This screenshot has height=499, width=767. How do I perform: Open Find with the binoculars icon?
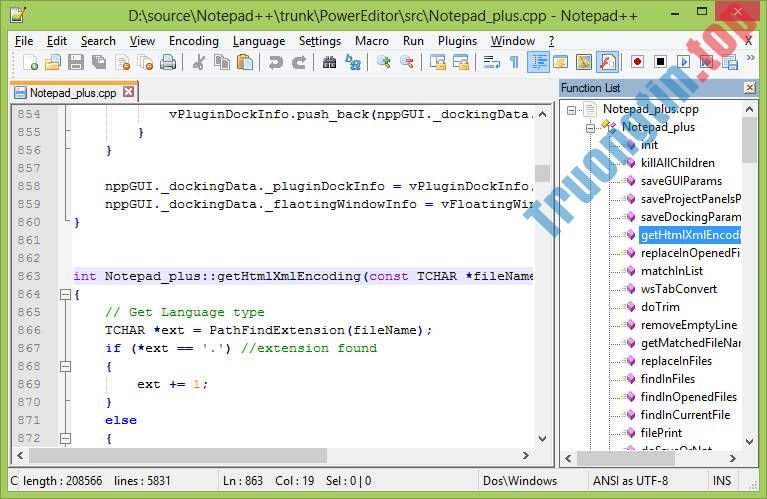tap(330, 63)
